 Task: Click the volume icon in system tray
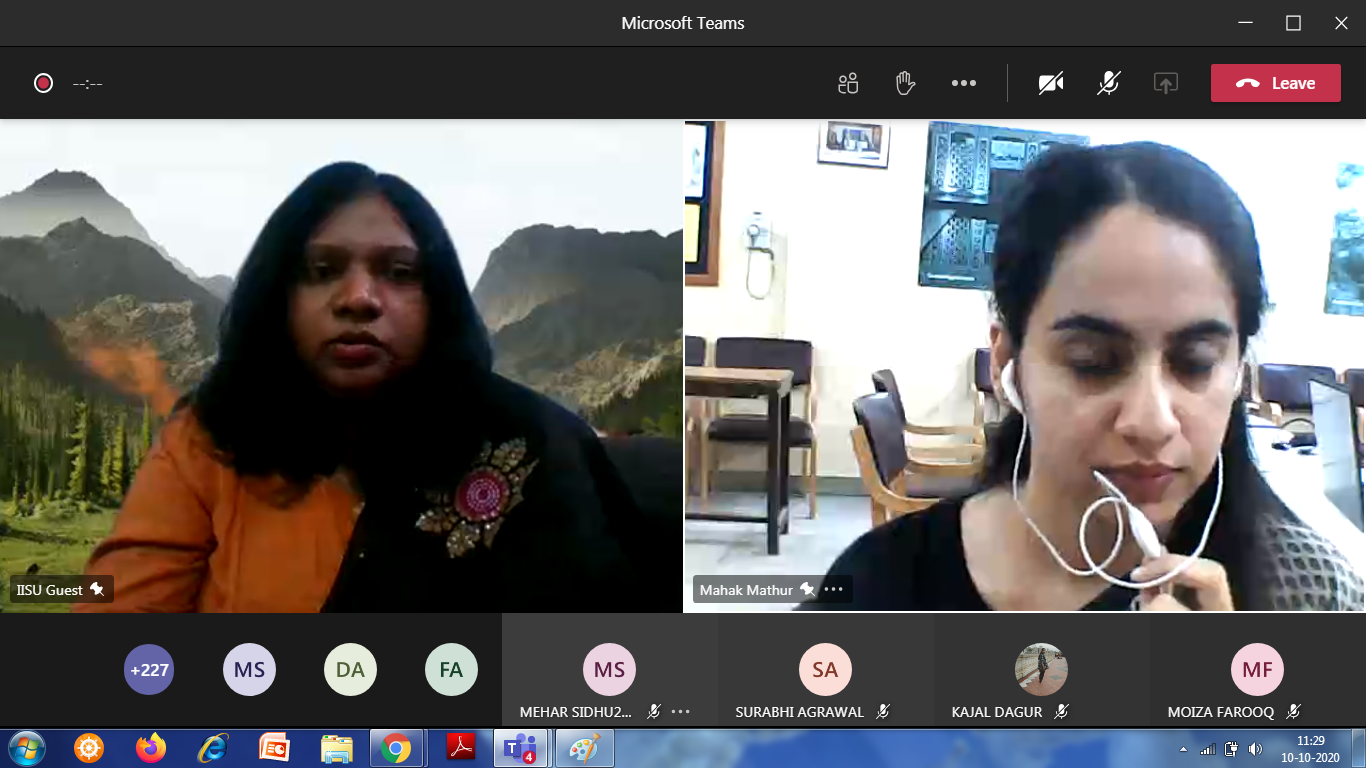1255,749
